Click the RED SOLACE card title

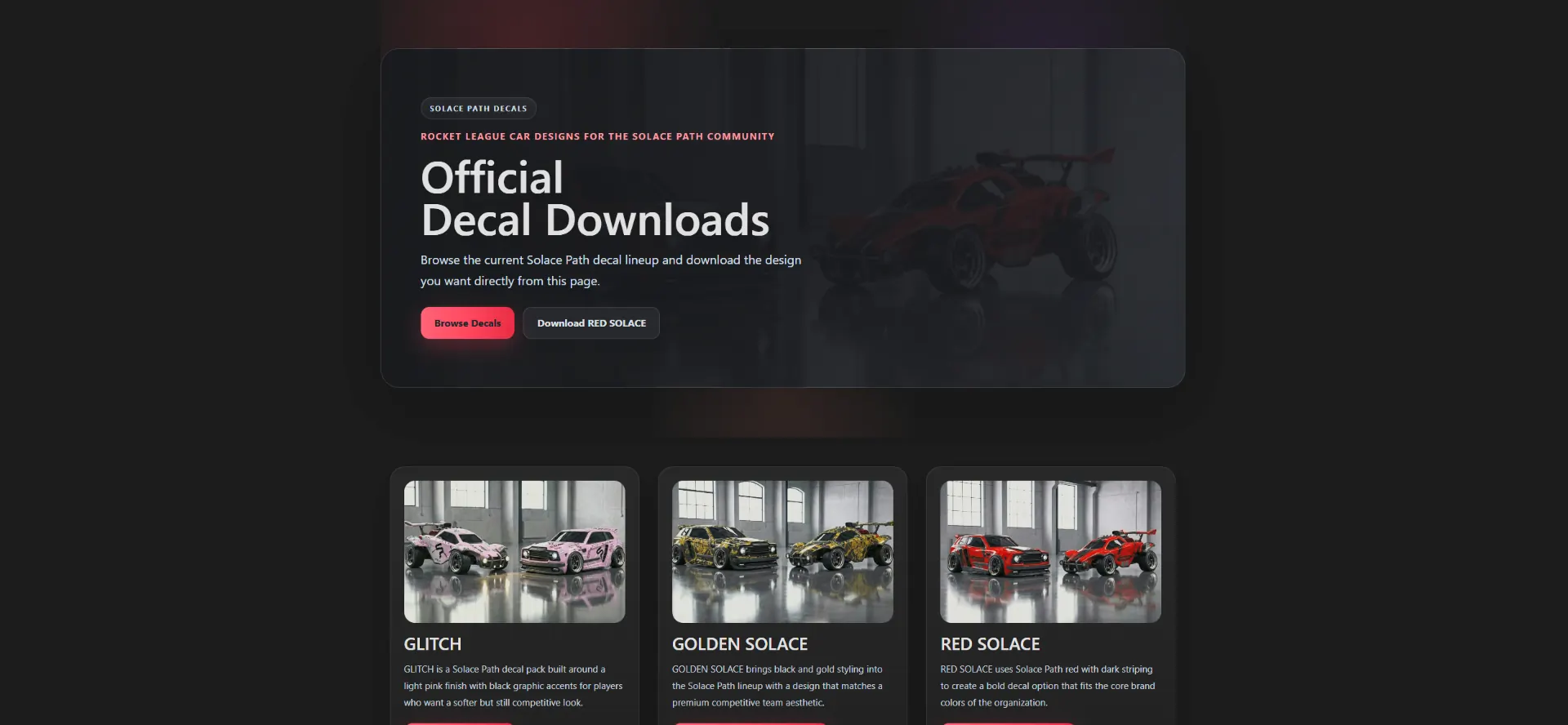pyautogui.click(x=990, y=644)
